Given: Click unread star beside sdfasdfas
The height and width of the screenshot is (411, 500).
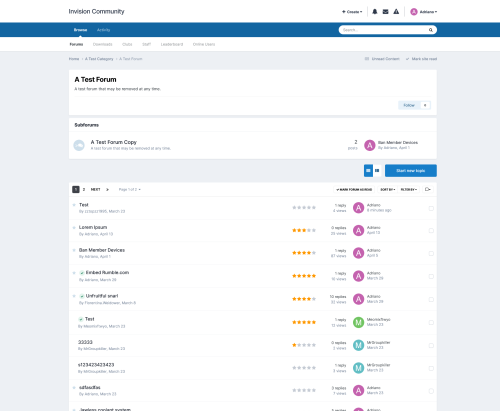Looking at the screenshot, I should [x=74, y=388].
